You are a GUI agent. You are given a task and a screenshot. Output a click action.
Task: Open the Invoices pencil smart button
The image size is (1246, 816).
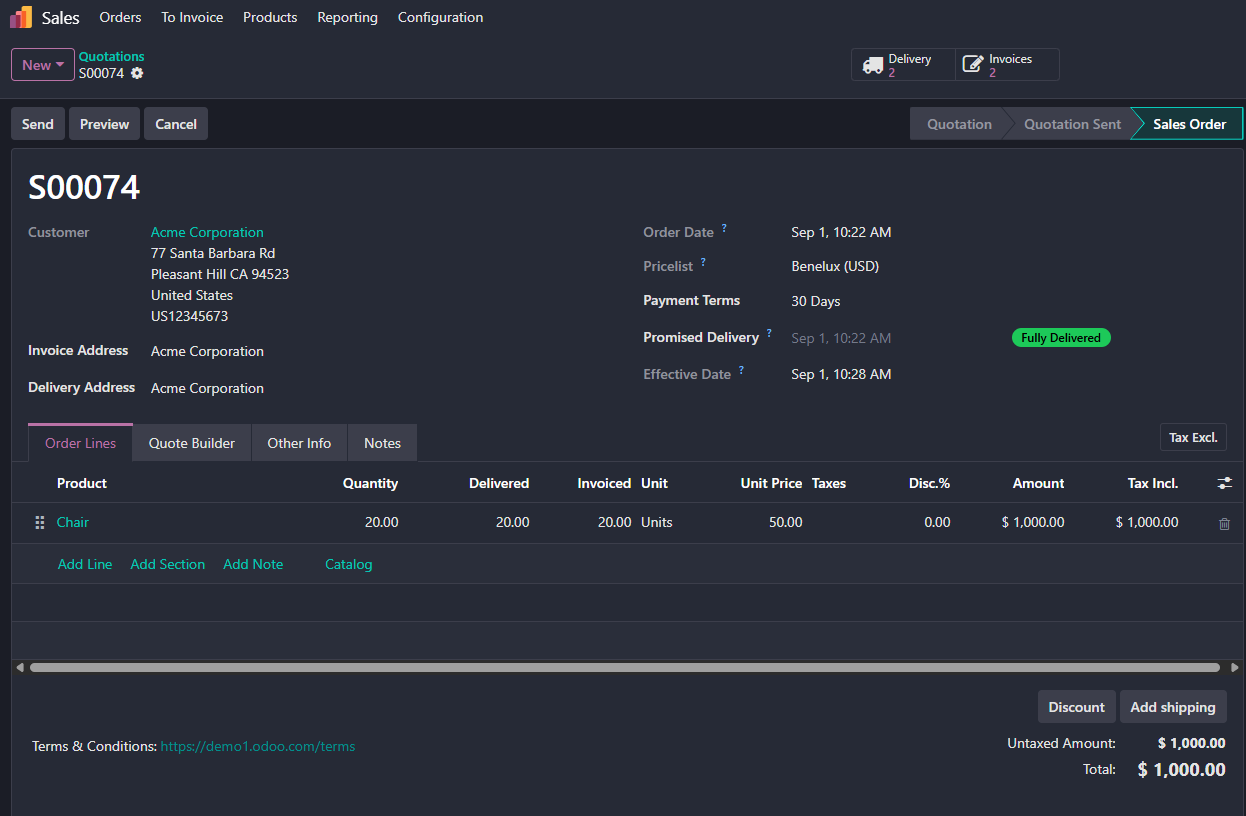coord(1007,65)
